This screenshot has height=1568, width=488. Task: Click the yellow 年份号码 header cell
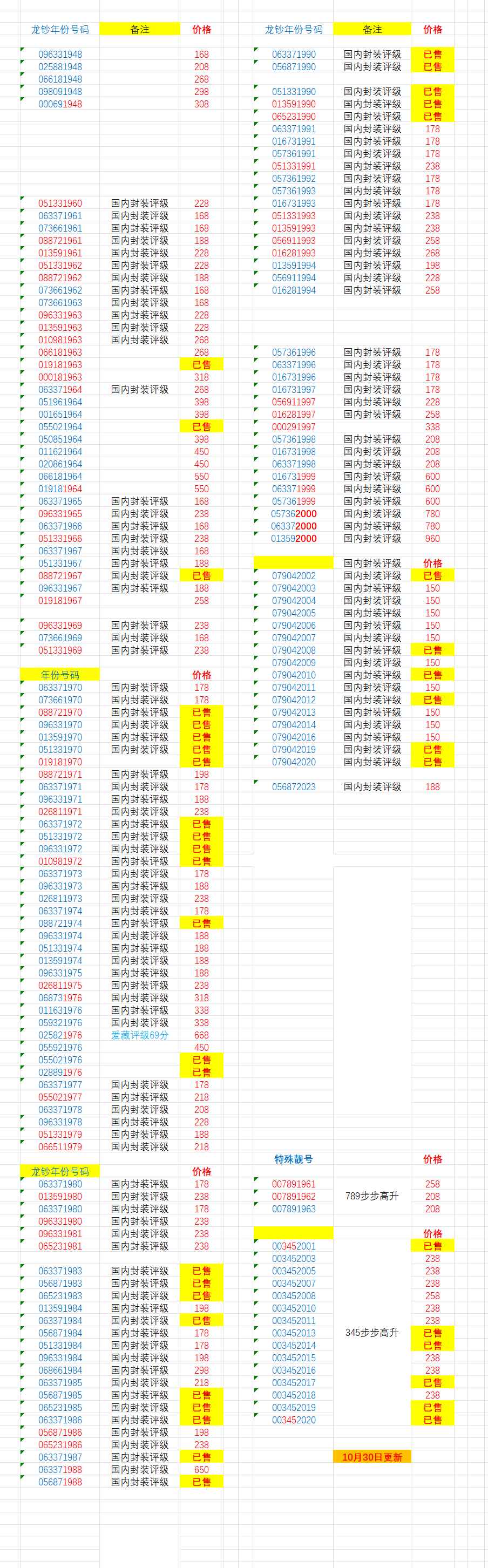coord(59,675)
